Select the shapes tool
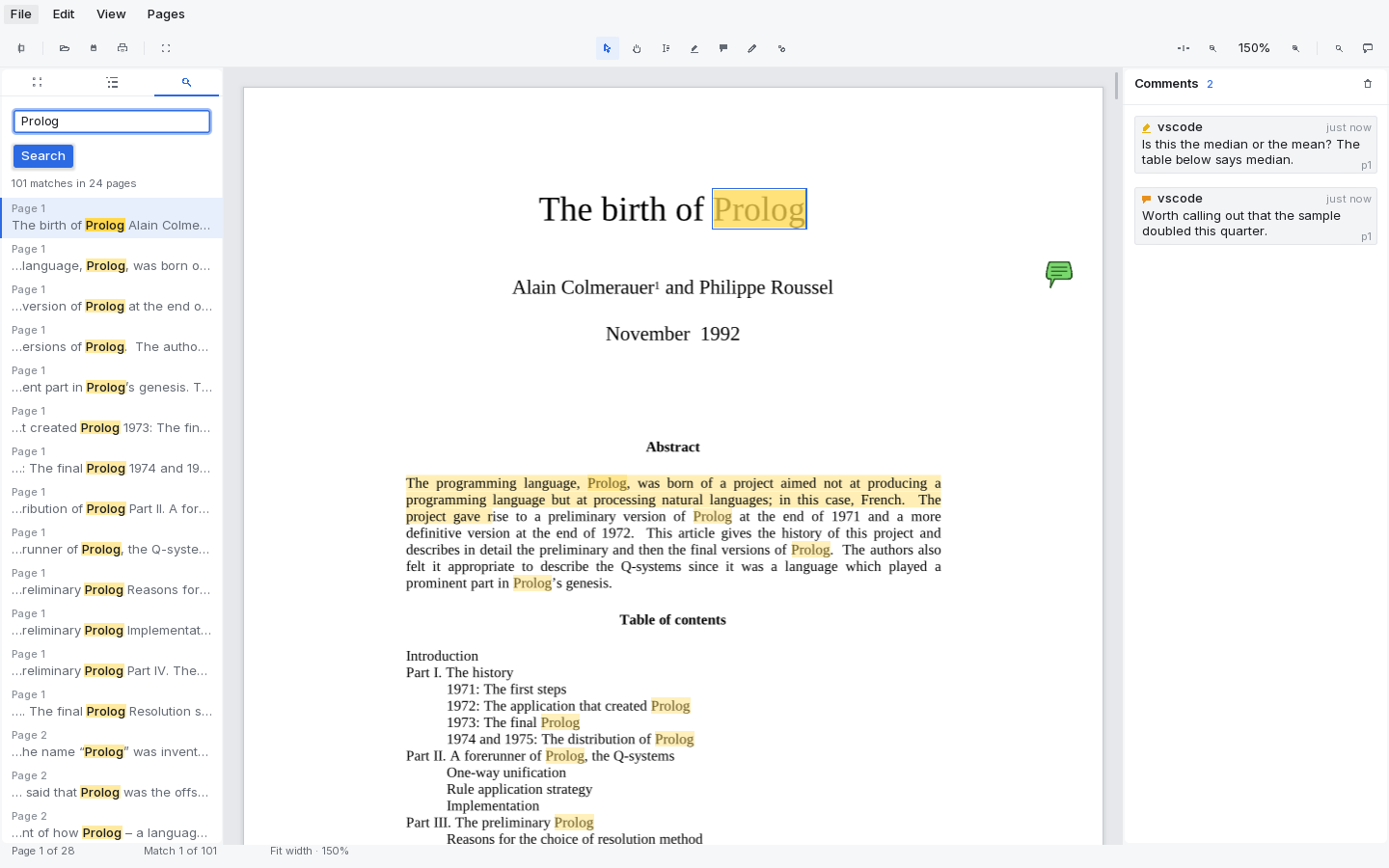This screenshot has height=868, width=1389. click(781, 48)
